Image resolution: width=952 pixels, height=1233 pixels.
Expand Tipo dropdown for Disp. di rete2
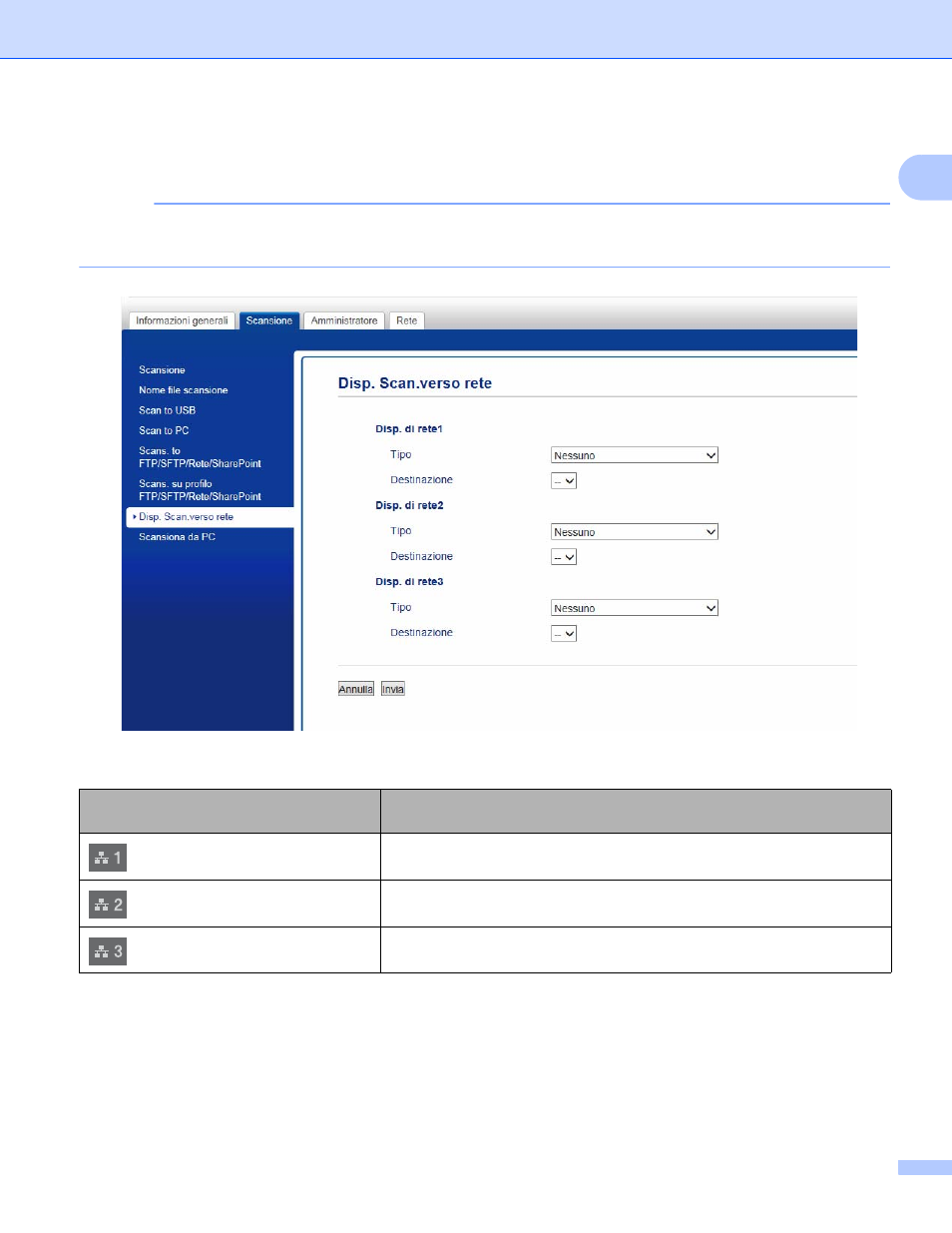635,532
